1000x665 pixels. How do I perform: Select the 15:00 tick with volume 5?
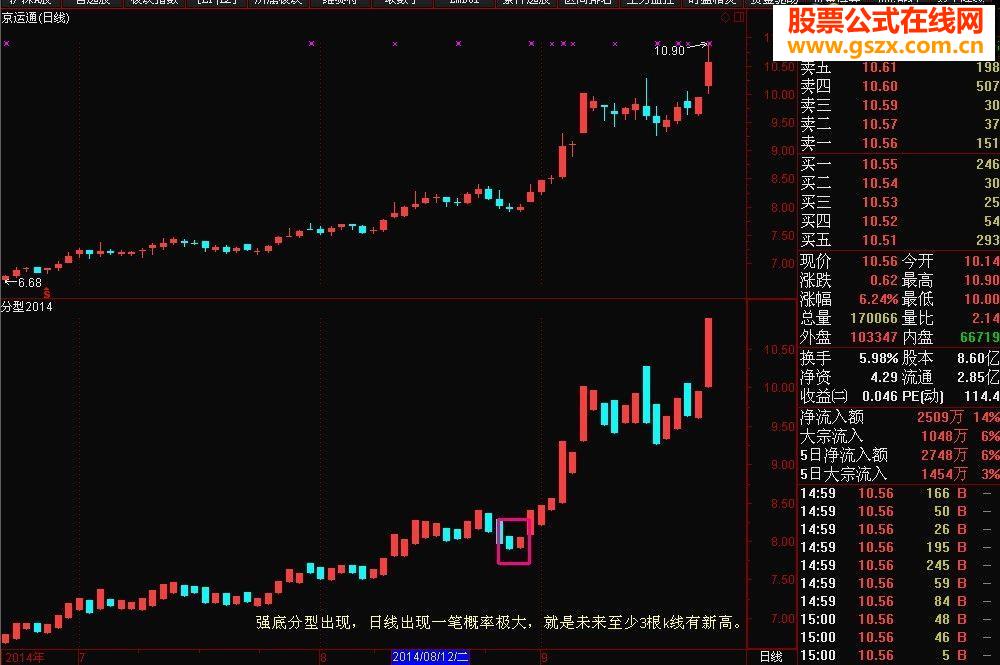[899, 655]
